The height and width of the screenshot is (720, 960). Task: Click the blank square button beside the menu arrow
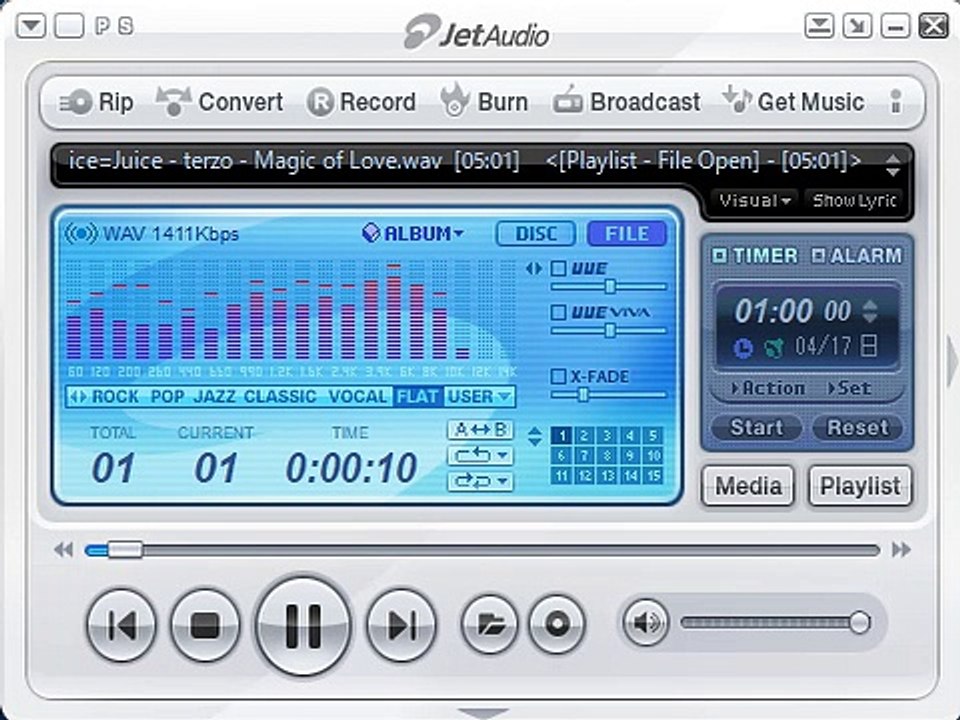[x=69, y=26]
